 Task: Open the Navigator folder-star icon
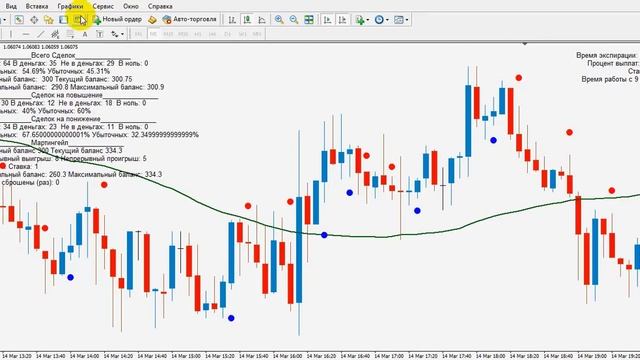(49, 20)
